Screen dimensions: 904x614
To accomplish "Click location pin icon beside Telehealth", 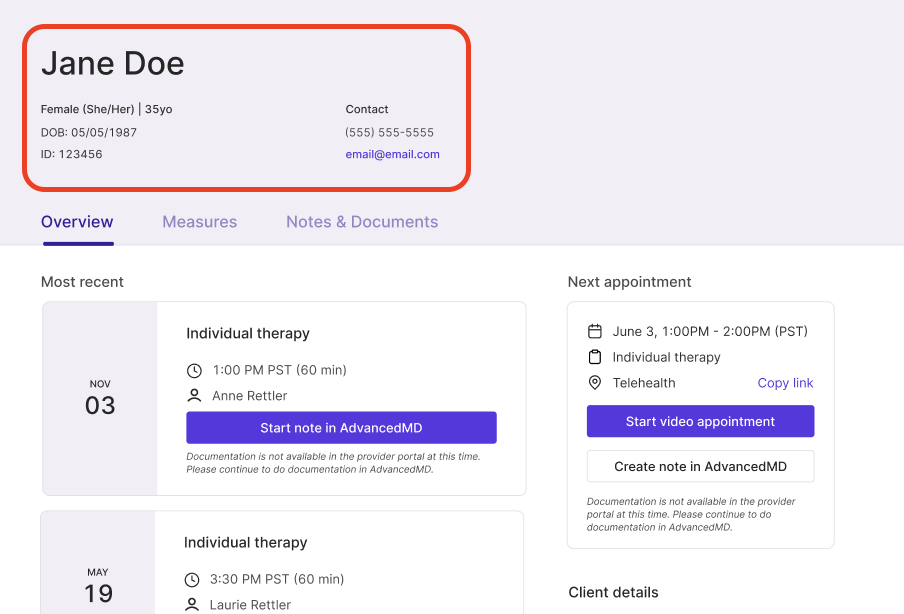I will point(594,383).
